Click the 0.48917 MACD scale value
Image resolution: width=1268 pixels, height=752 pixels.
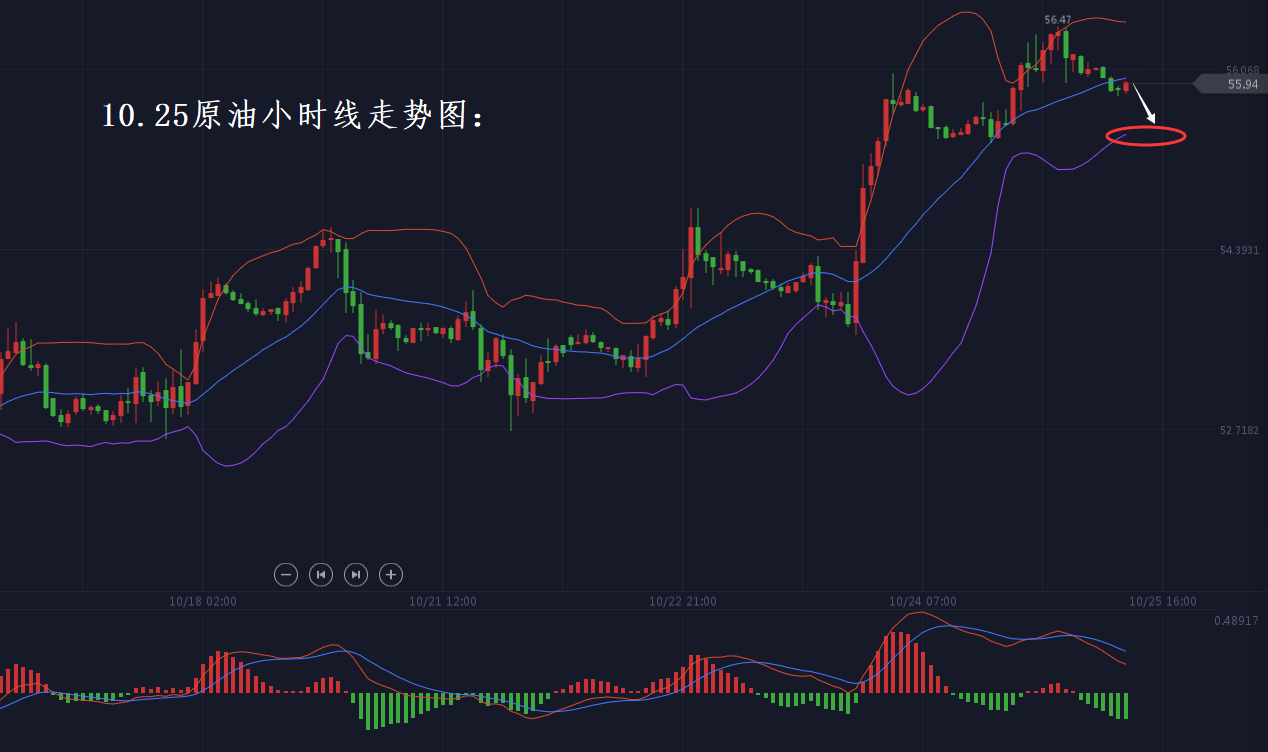[x=1236, y=621]
